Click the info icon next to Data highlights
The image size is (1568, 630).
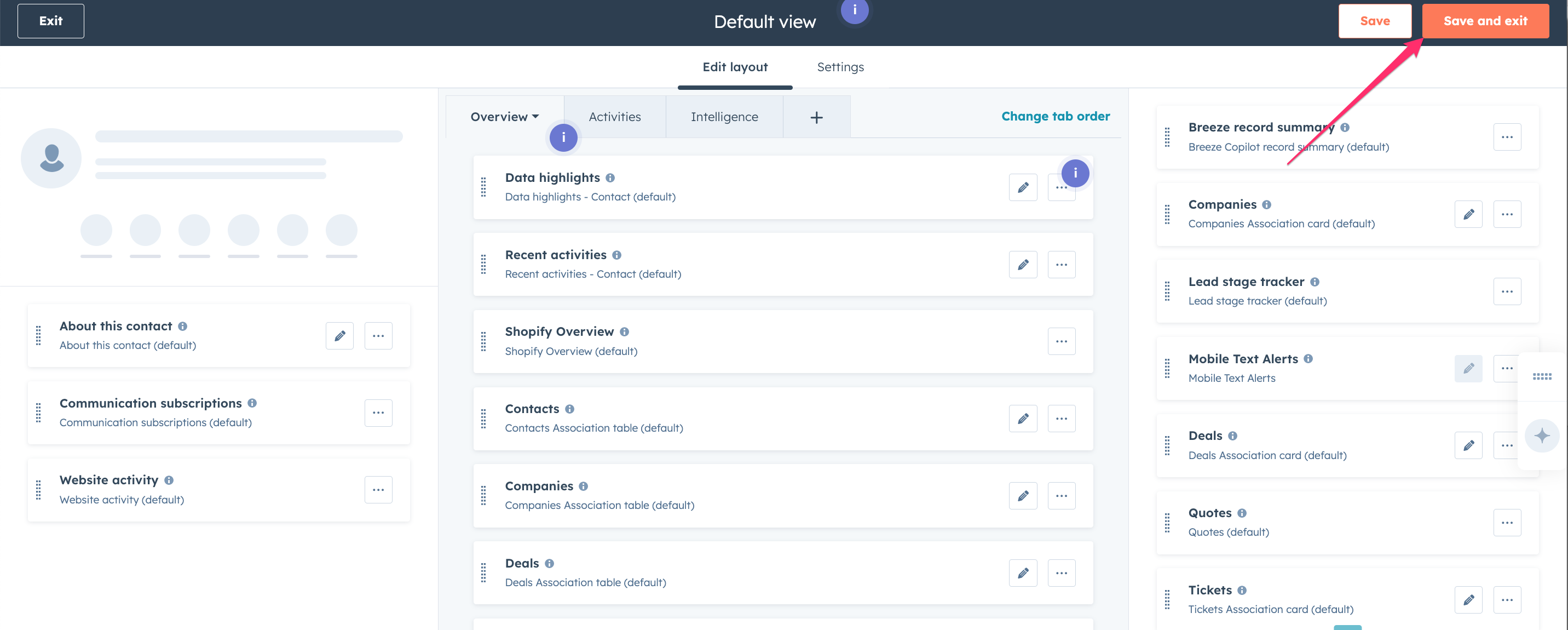(610, 178)
